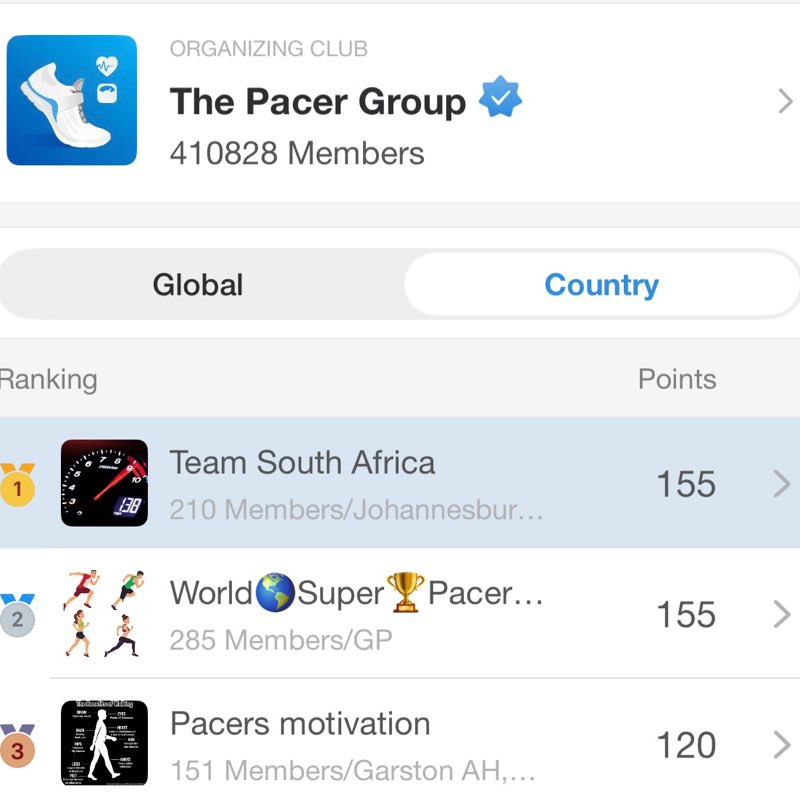Tap the Points column header
800x800 pixels.
(677, 379)
